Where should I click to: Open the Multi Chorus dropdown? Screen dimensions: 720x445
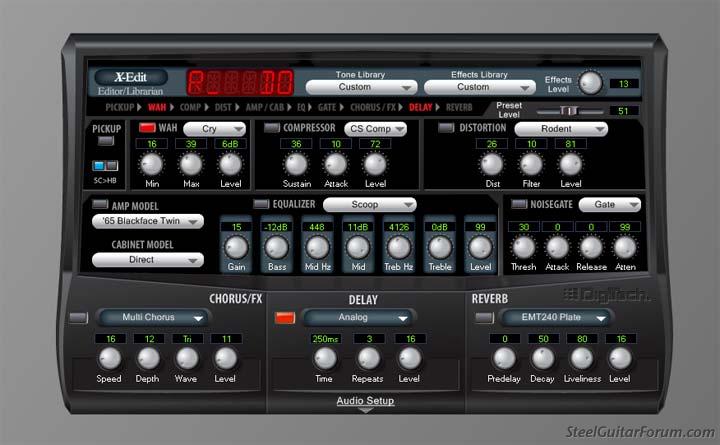(153, 317)
